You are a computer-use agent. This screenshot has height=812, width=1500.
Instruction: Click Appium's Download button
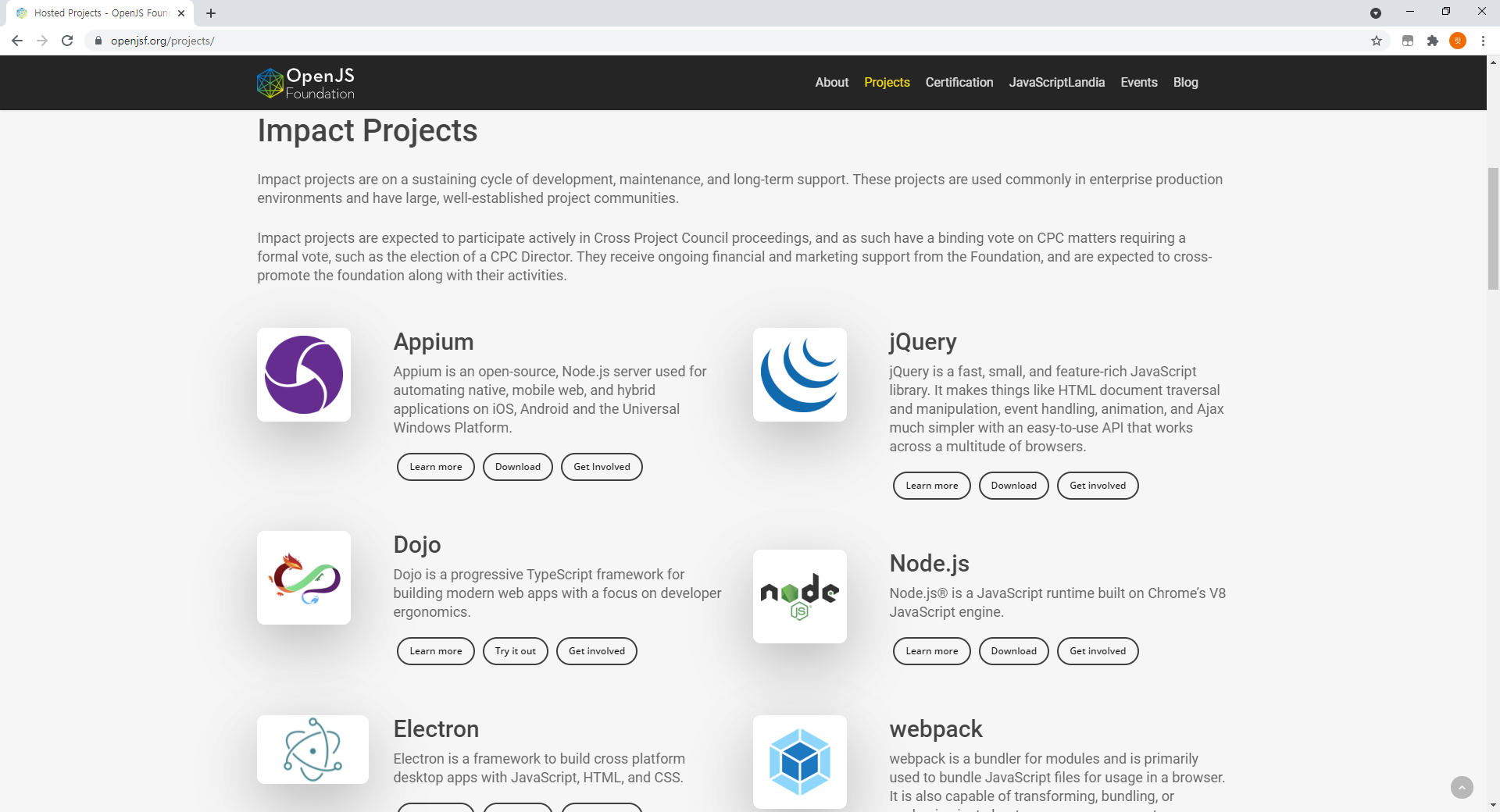(518, 467)
